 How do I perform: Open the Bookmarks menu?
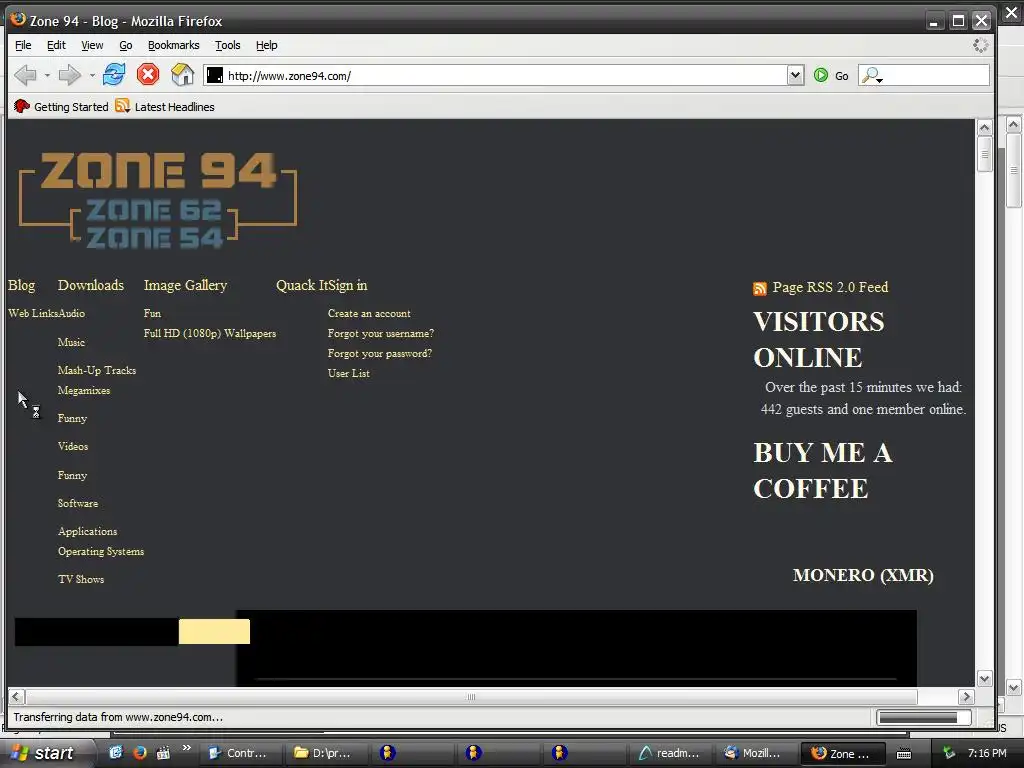pyautogui.click(x=174, y=45)
